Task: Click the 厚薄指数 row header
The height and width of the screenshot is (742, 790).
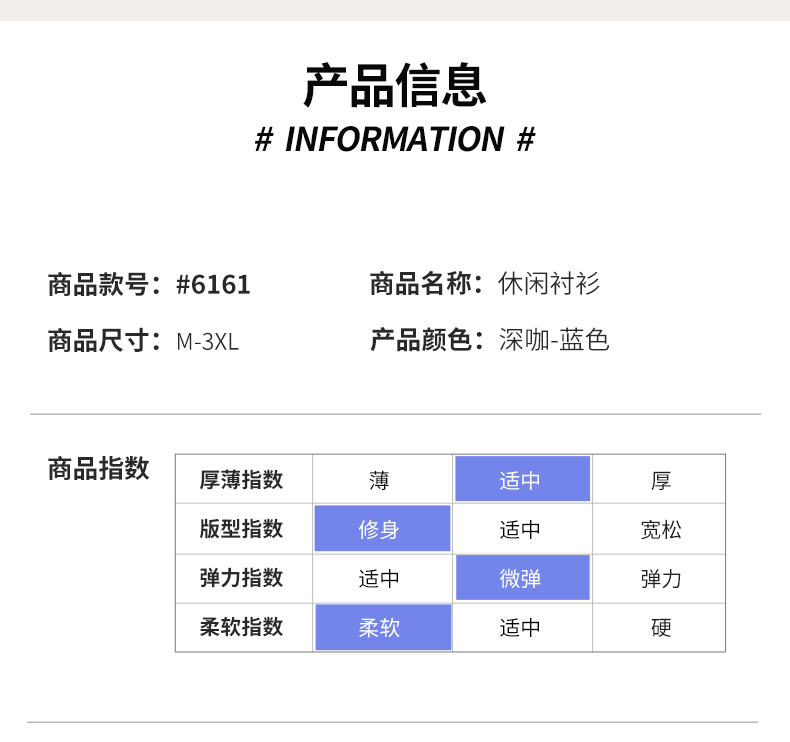Action: pos(242,480)
